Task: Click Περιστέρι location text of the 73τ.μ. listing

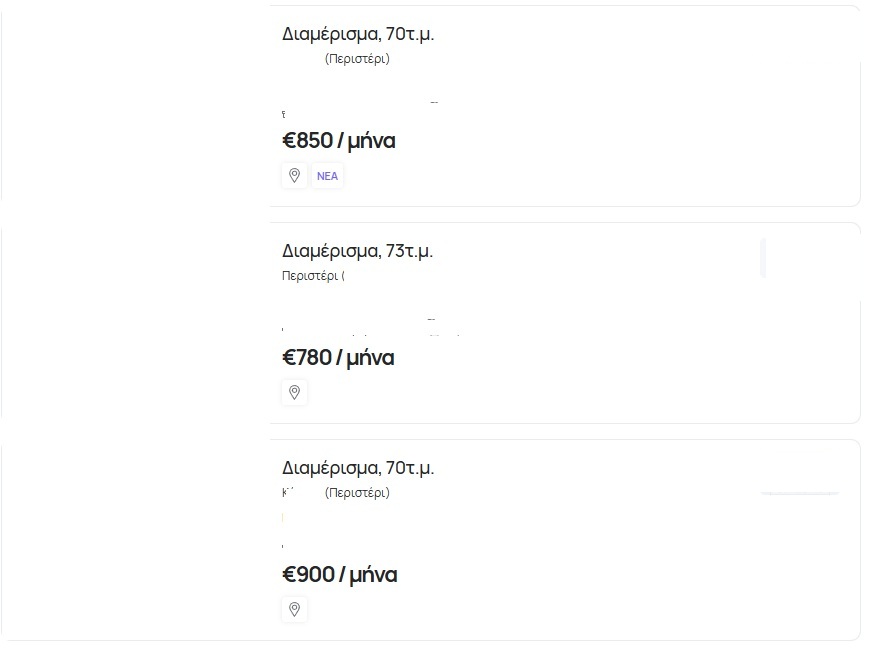Action: tap(312, 276)
